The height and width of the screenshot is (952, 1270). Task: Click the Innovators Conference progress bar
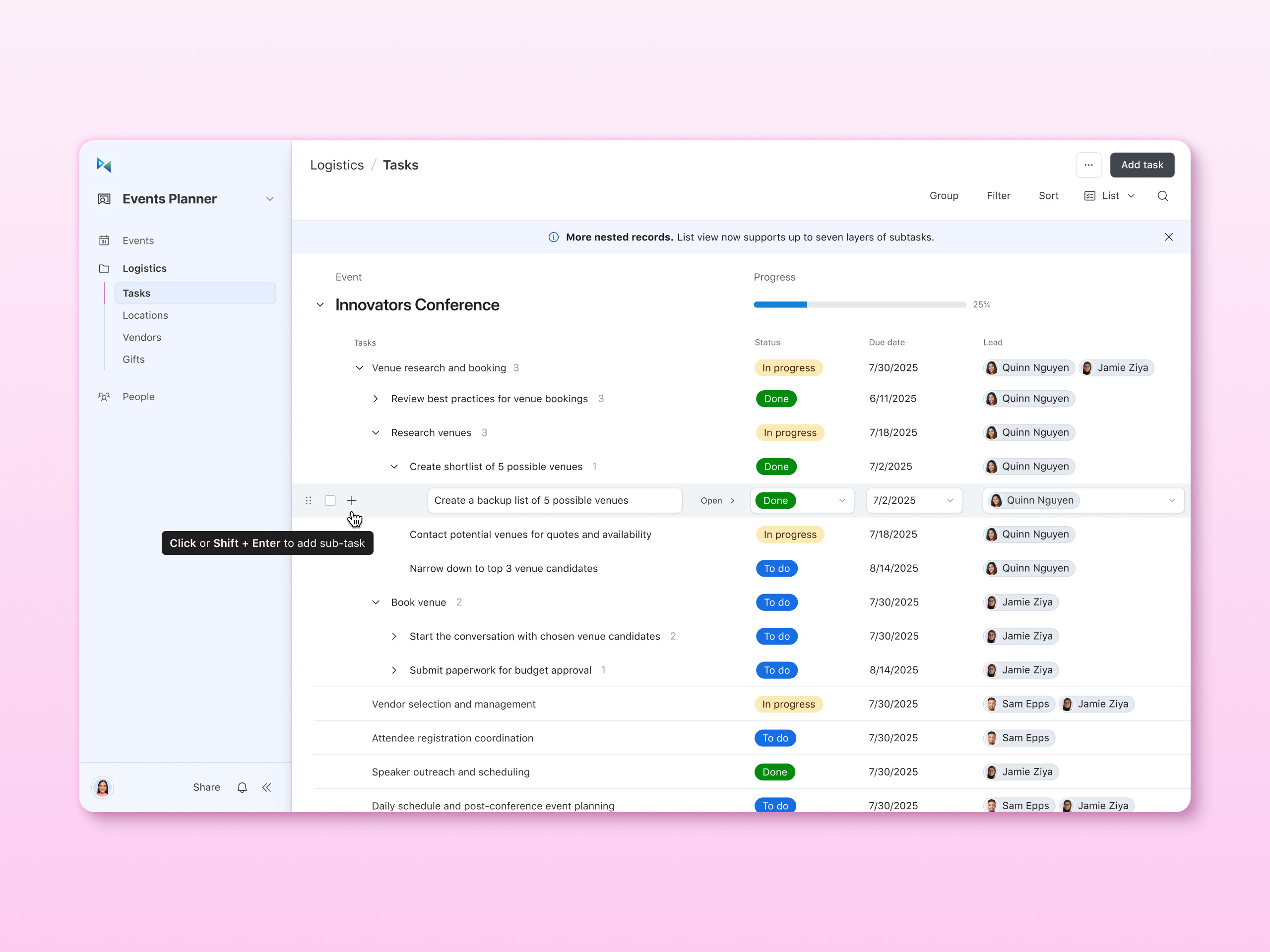(860, 305)
